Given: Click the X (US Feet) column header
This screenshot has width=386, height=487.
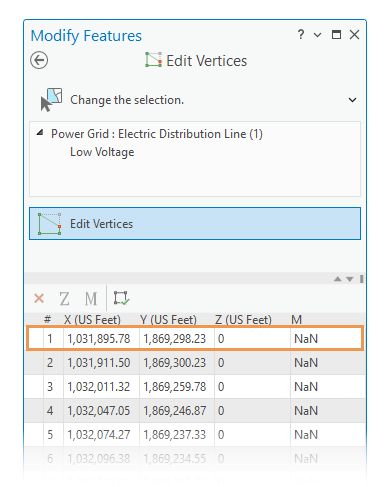Looking at the screenshot, I should [92, 320].
